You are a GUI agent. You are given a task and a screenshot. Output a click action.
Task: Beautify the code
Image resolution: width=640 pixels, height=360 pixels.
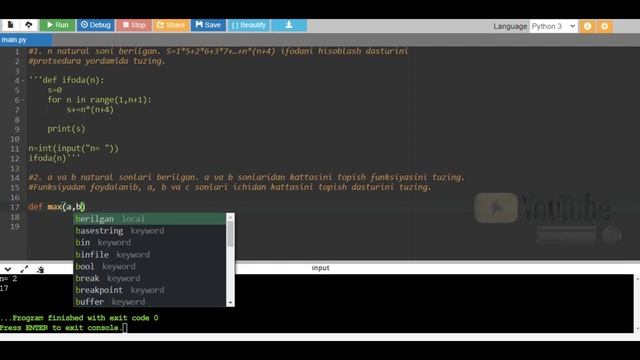pos(249,25)
